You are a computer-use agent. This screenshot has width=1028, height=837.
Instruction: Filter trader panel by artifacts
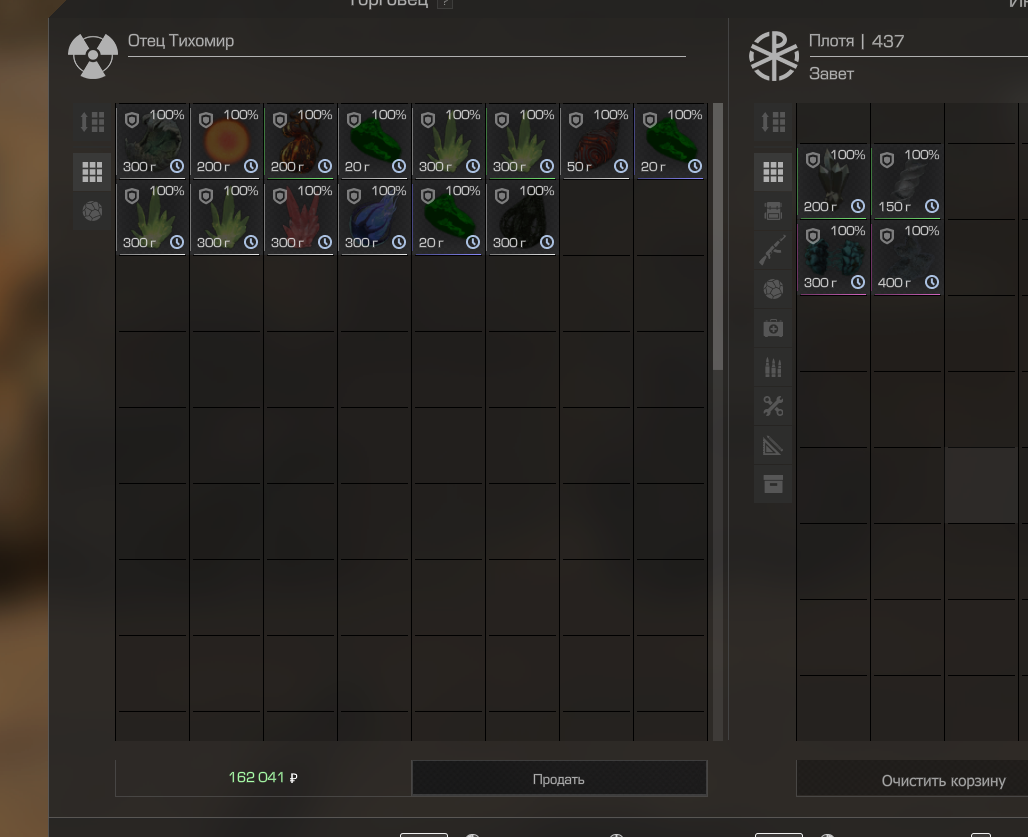pos(92,211)
